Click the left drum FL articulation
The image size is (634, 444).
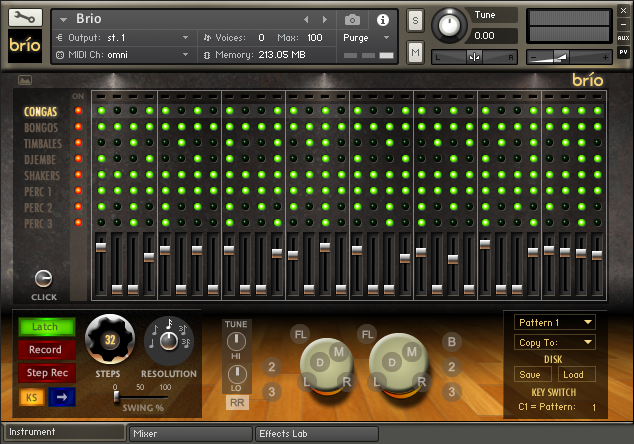coord(300,334)
